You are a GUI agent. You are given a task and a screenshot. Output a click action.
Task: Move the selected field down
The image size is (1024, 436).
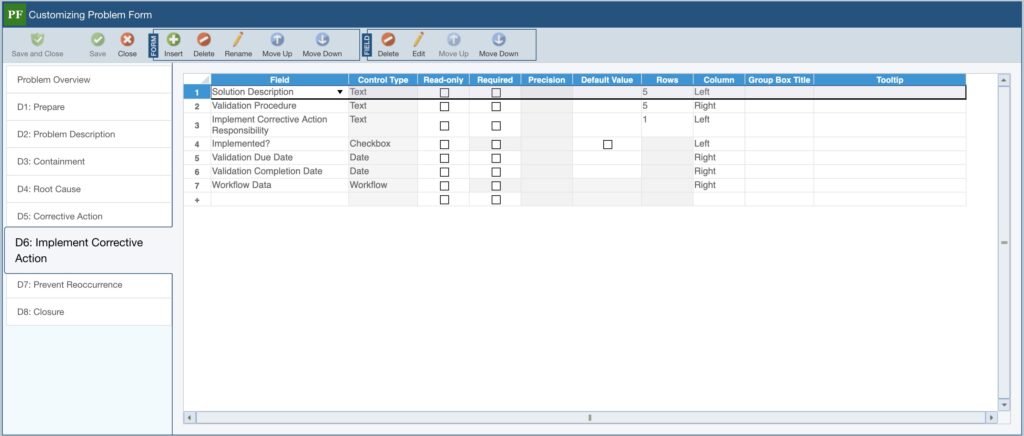coord(498,39)
